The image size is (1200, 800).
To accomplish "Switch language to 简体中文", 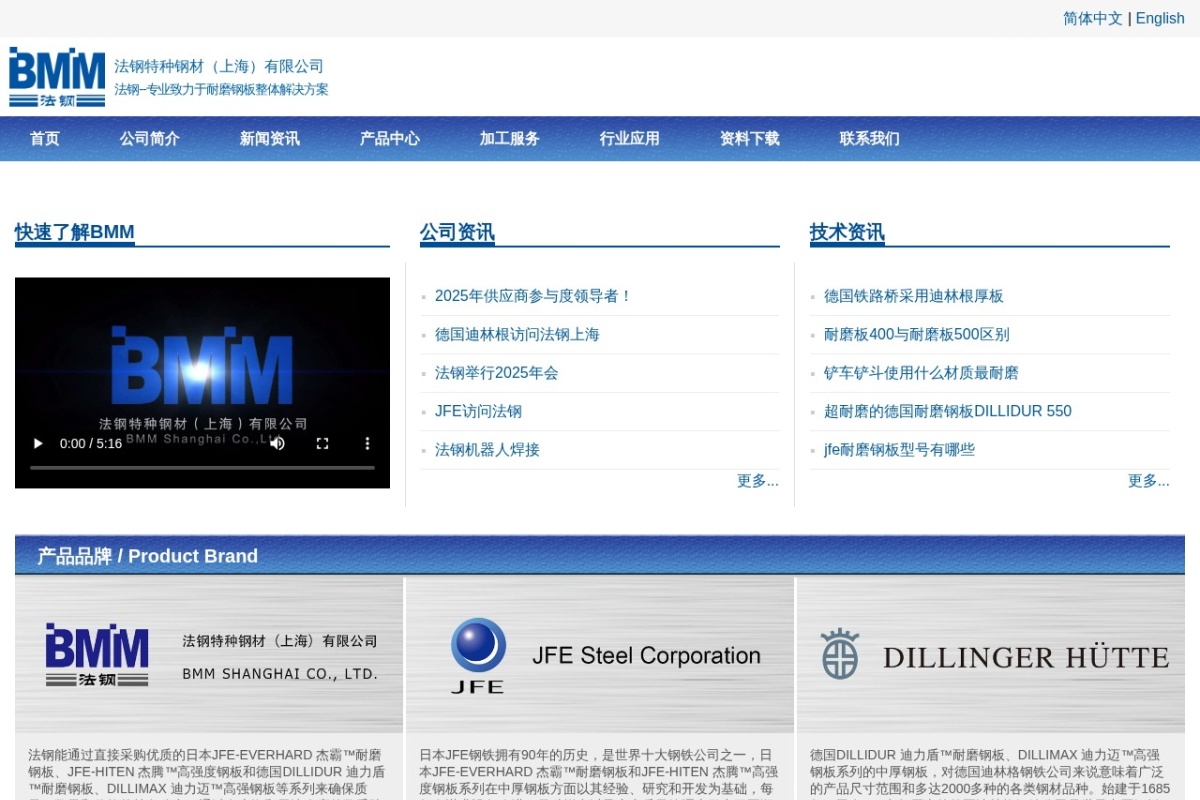I will pyautogui.click(x=1092, y=18).
